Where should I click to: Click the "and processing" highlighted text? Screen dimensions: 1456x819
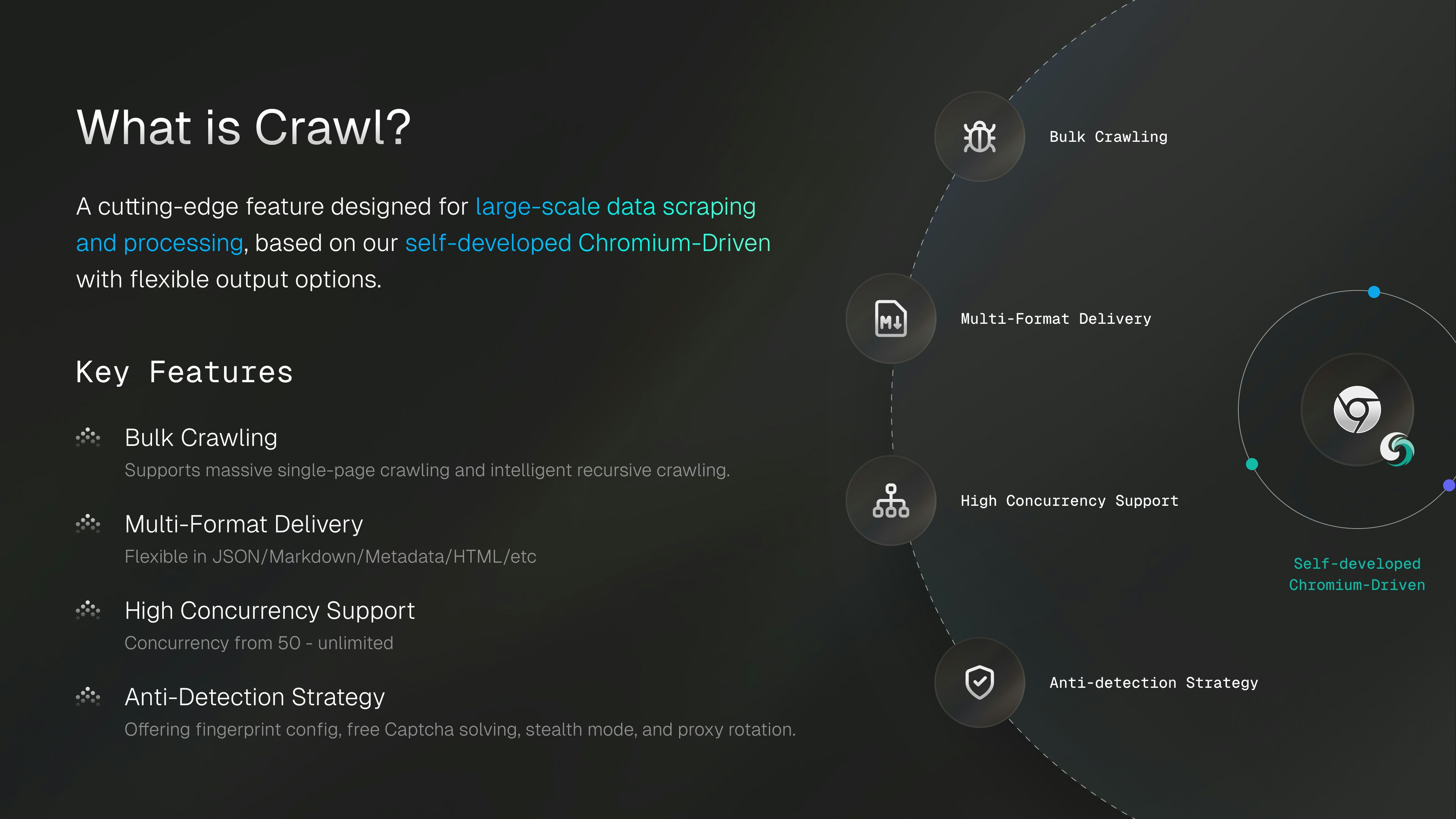click(160, 243)
